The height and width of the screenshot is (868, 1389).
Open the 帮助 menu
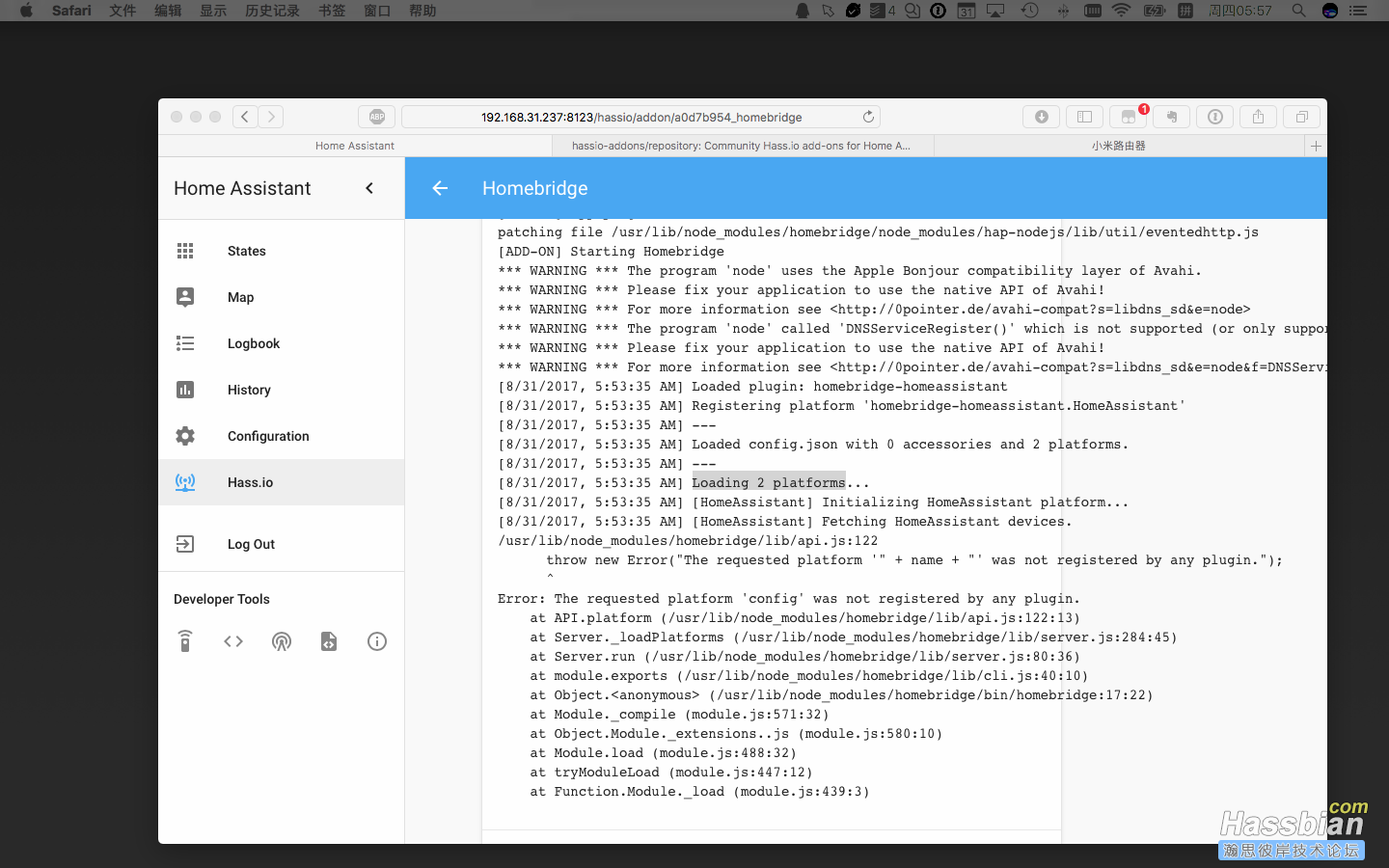pos(422,11)
